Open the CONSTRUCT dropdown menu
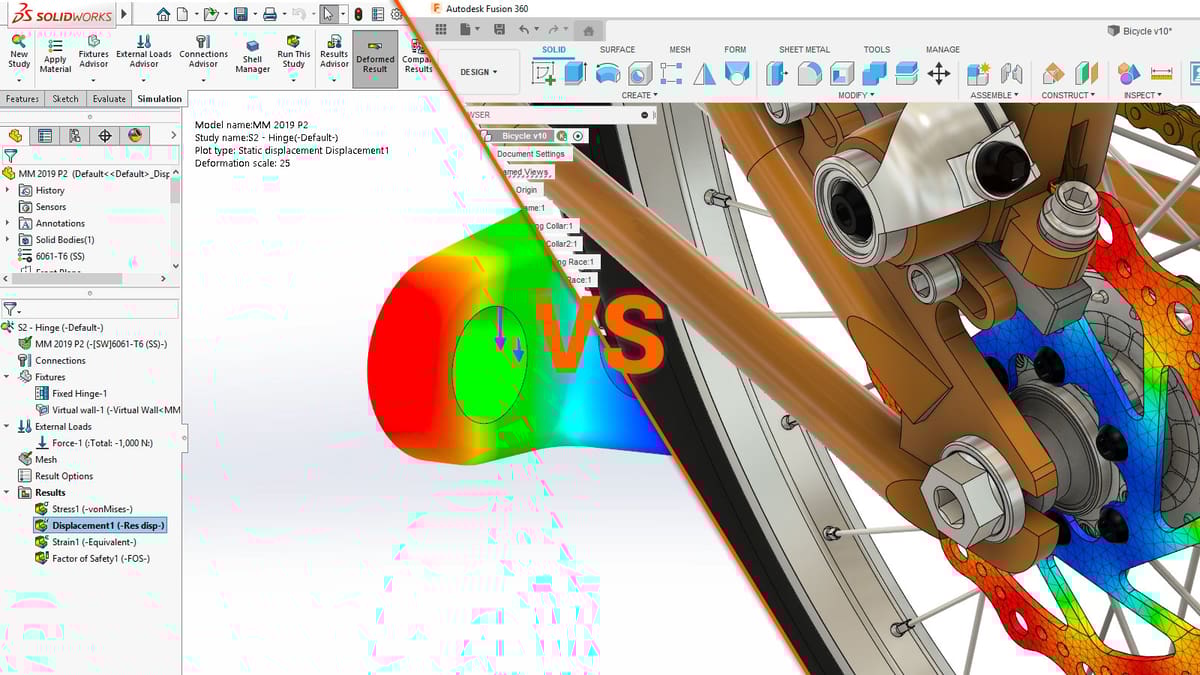Image resolution: width=1200 pixels, height=675 pixels. [1068, 95]
